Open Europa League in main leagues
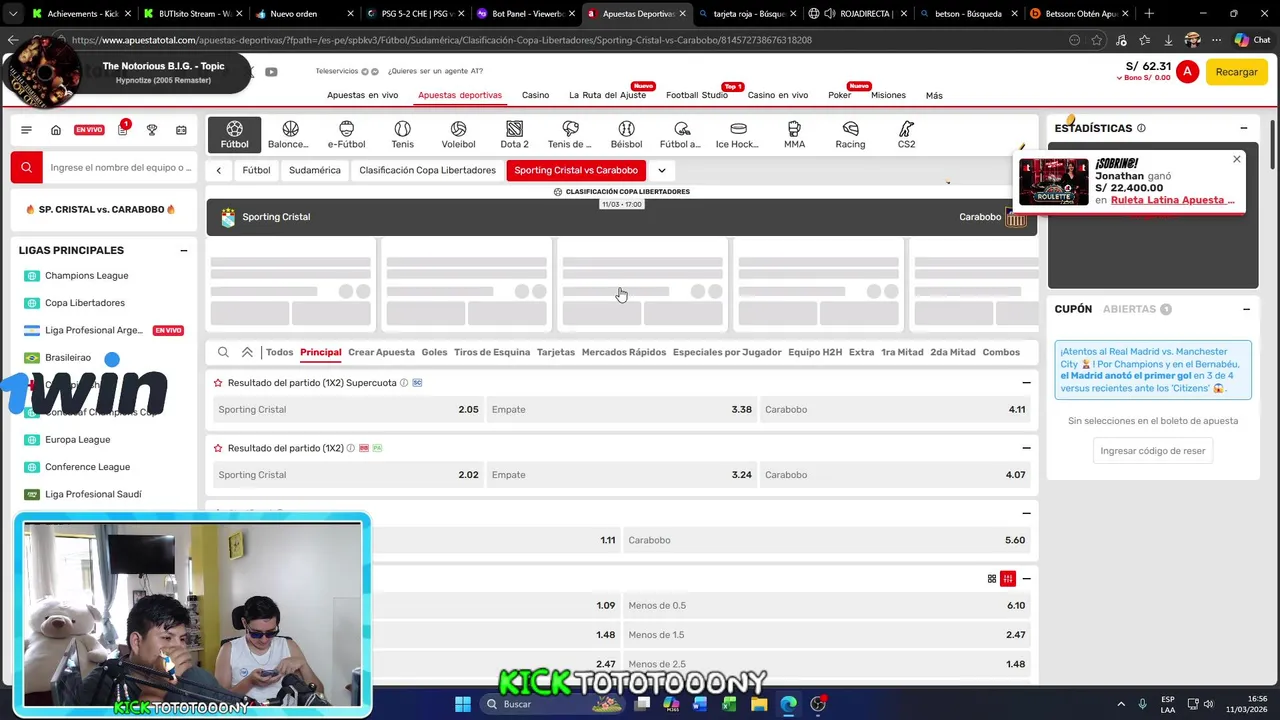 point(77,440)
